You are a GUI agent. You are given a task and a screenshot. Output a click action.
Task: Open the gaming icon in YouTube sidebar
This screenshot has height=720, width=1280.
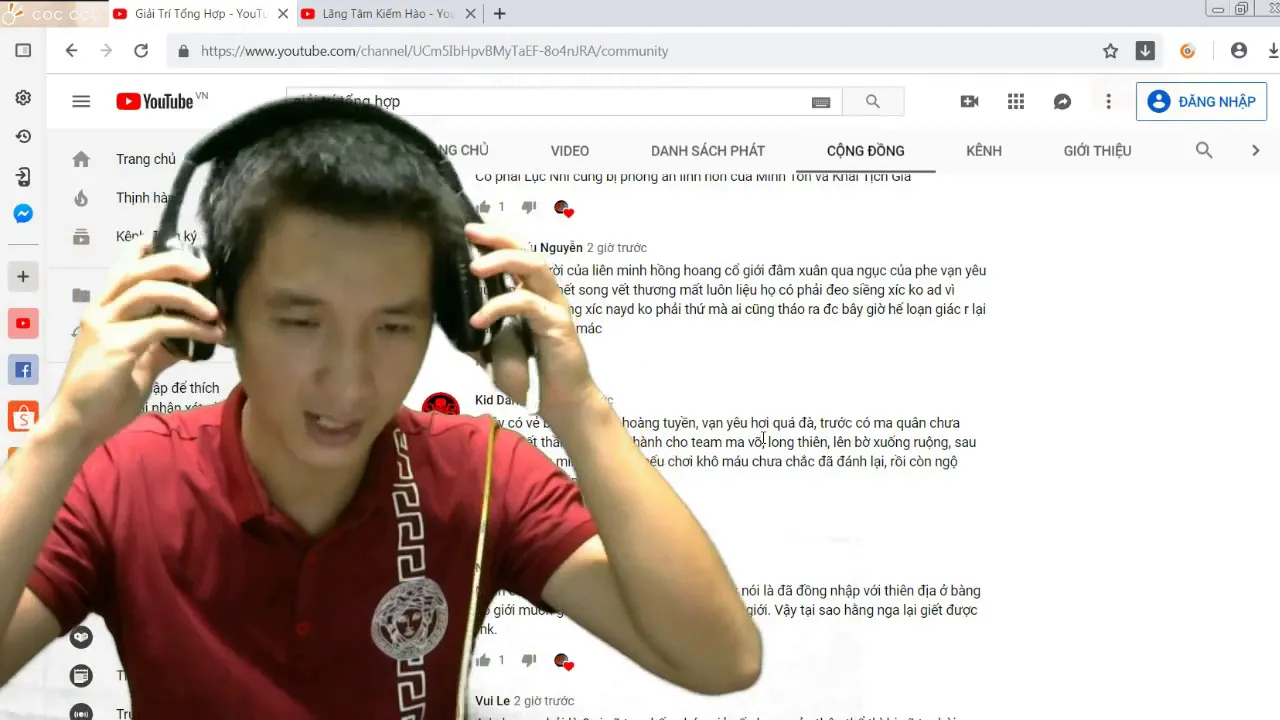point(81,636)
